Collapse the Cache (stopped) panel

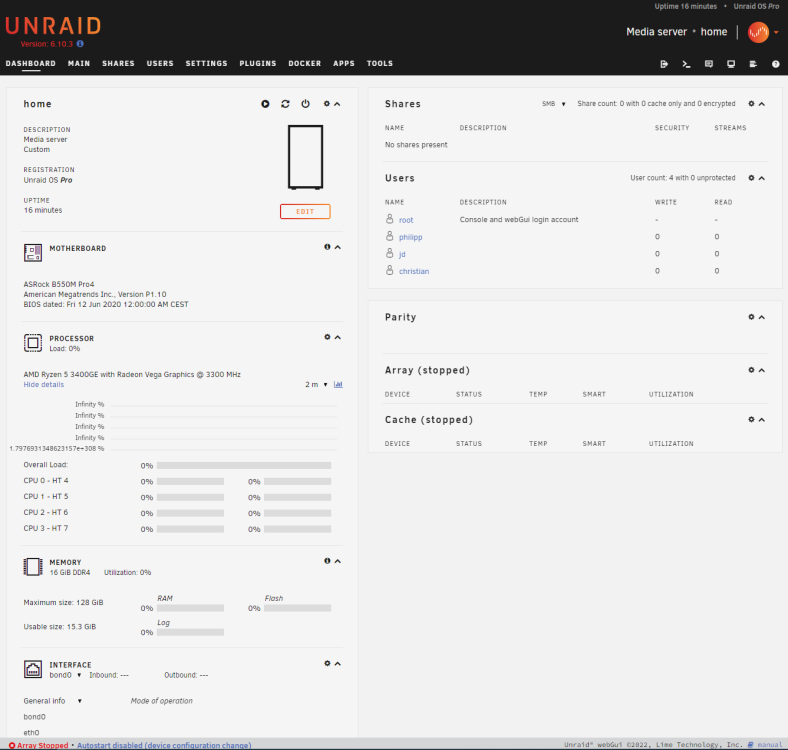[762, 419]
